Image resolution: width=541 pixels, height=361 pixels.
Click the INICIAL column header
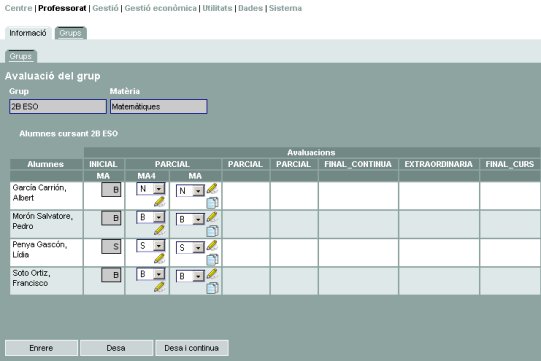104,164
